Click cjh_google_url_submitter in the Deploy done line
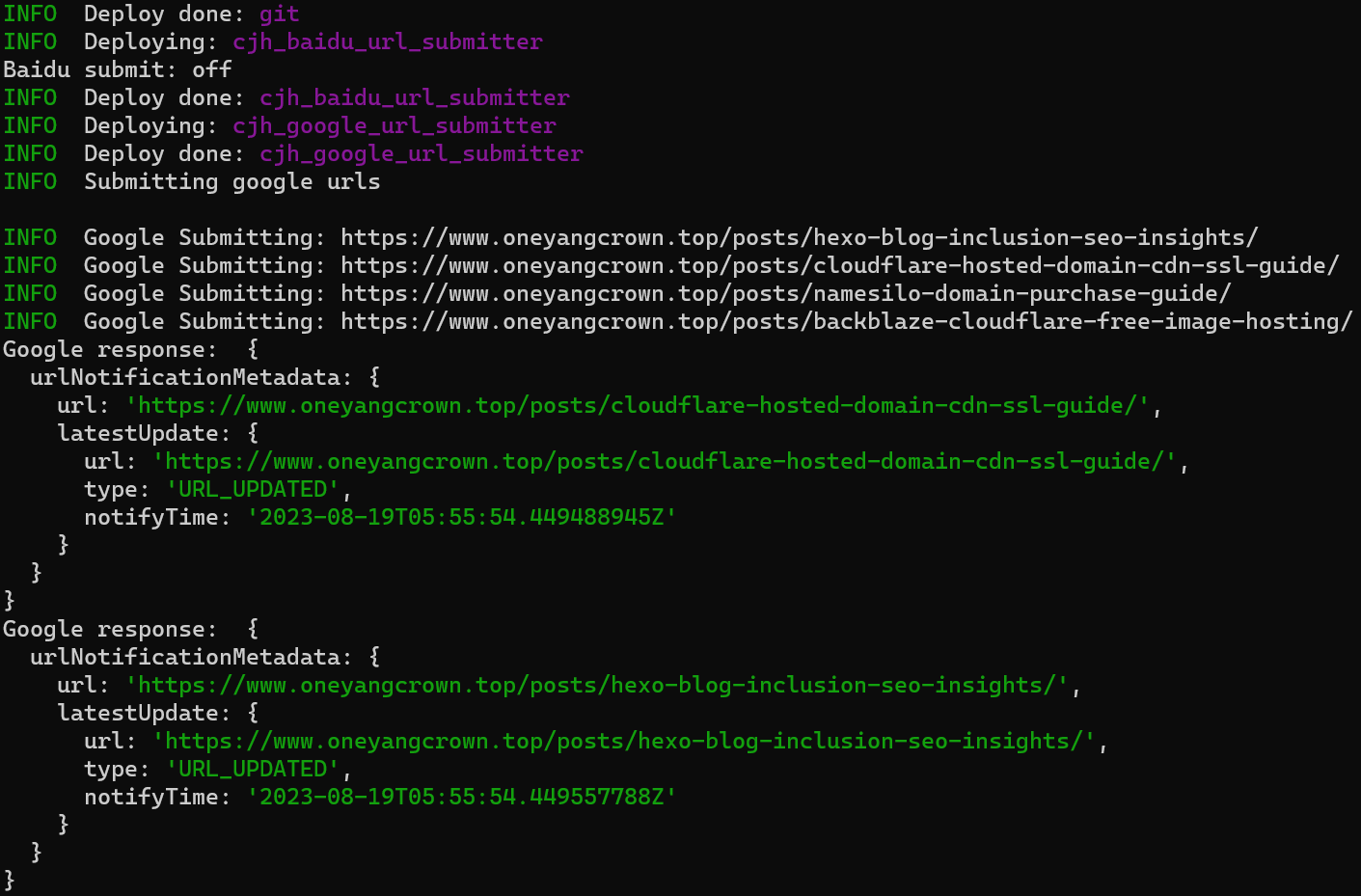This screenshot has height=896, width=1361. (x=421, y=153)
